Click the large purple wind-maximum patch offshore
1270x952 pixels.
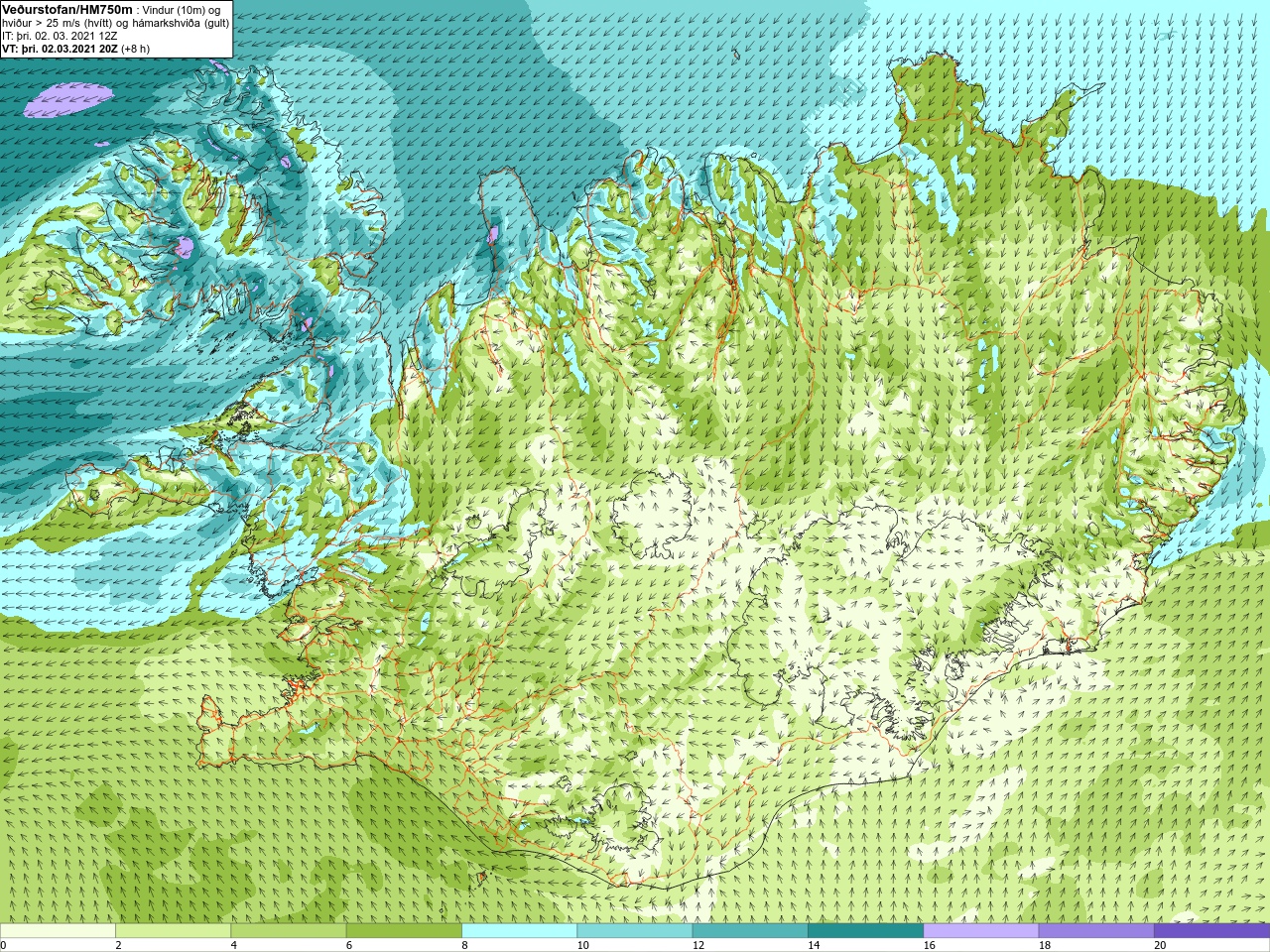coord(67,99)
